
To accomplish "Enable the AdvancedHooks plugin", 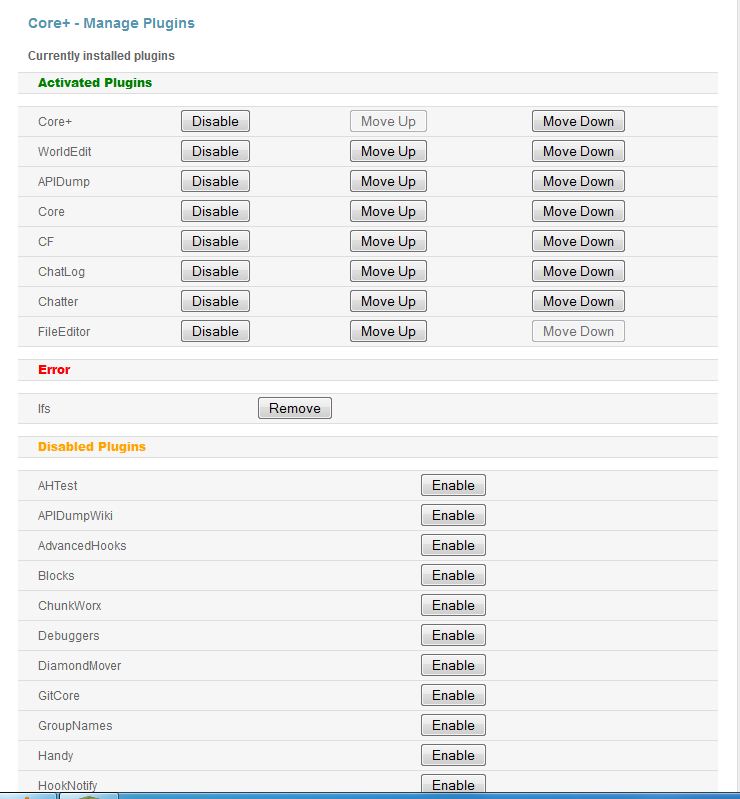I will click(x=453, y=545).
